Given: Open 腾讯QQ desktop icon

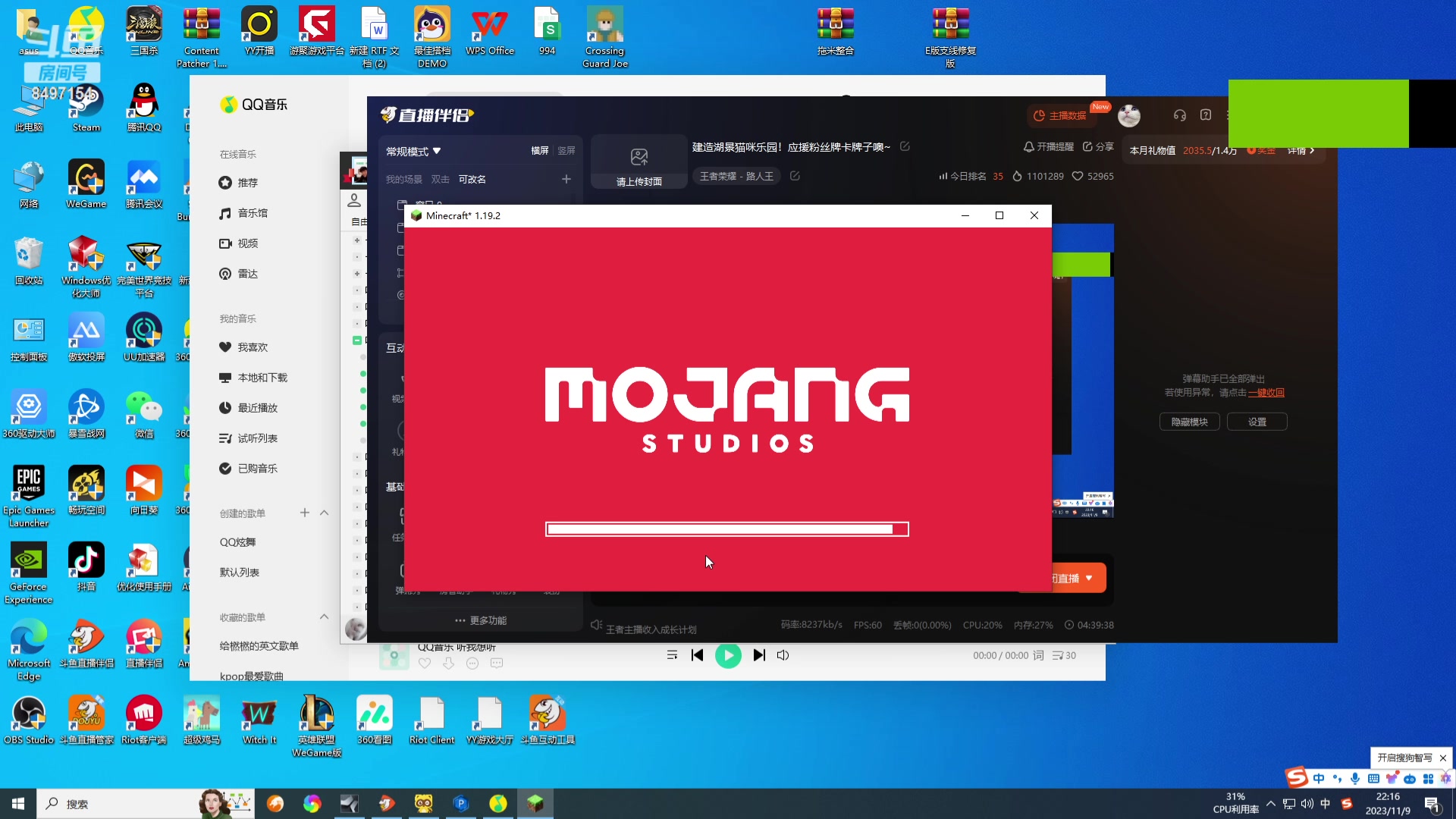Looking at the screenshot, I should [144, 108].
